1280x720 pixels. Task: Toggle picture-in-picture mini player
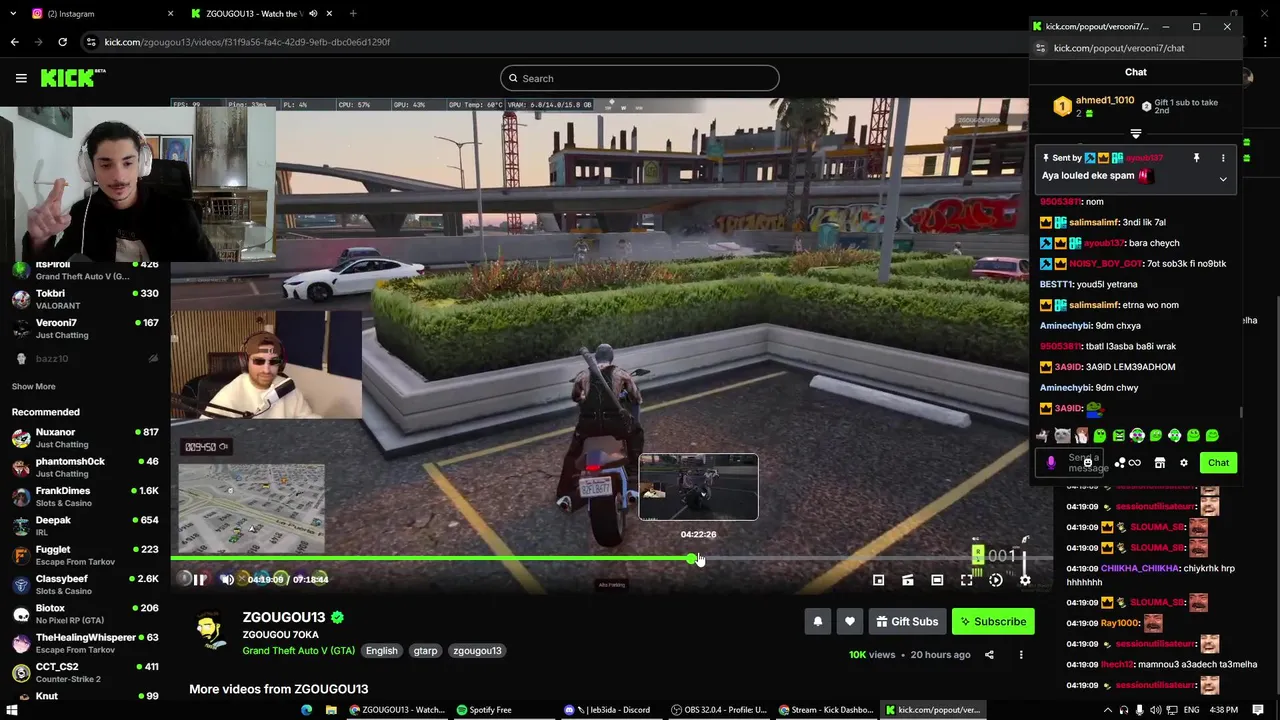pos(878,580)
